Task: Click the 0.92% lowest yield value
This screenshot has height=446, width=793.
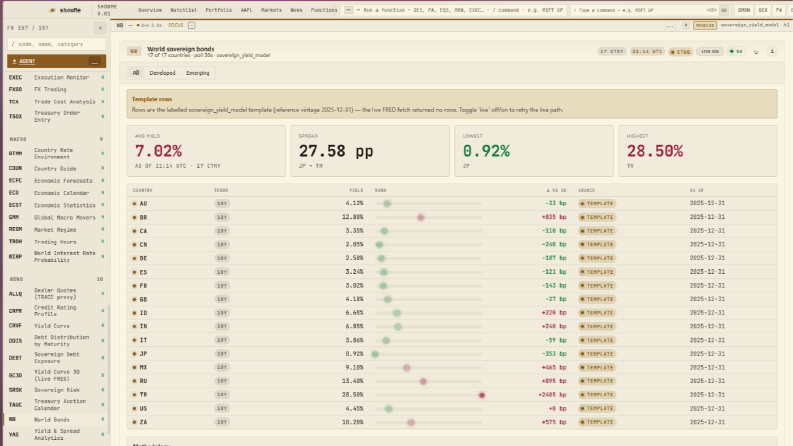Action: (x=486, y=151)
